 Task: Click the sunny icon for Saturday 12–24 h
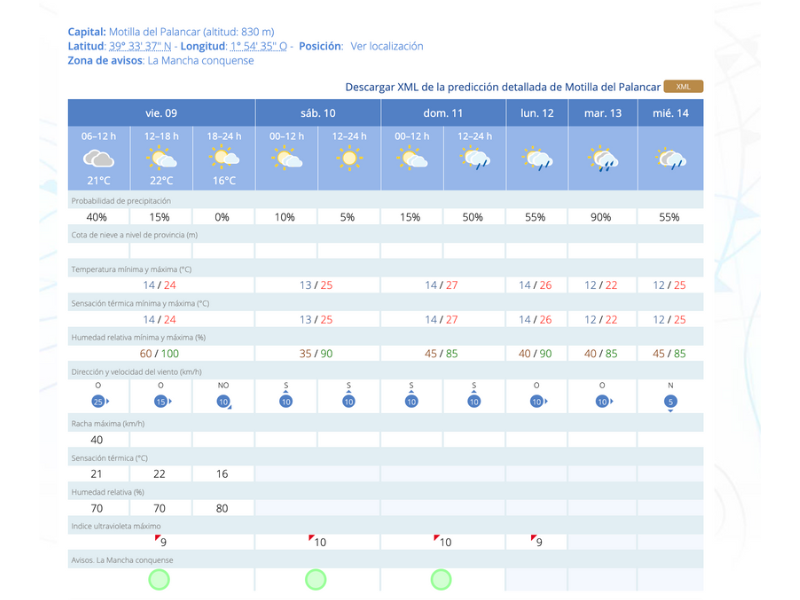tap(349, 158)
